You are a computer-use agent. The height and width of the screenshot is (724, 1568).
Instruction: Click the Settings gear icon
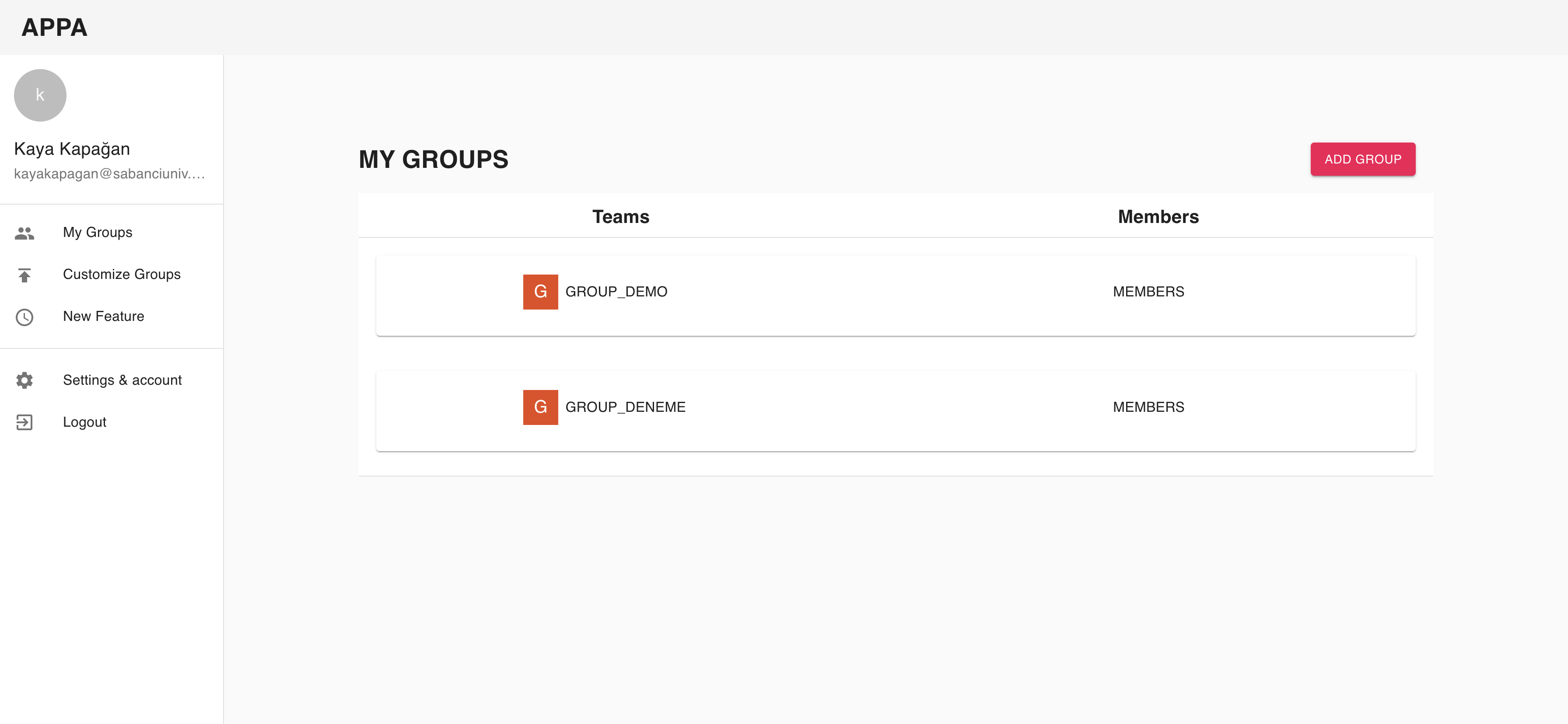point(24,380)
